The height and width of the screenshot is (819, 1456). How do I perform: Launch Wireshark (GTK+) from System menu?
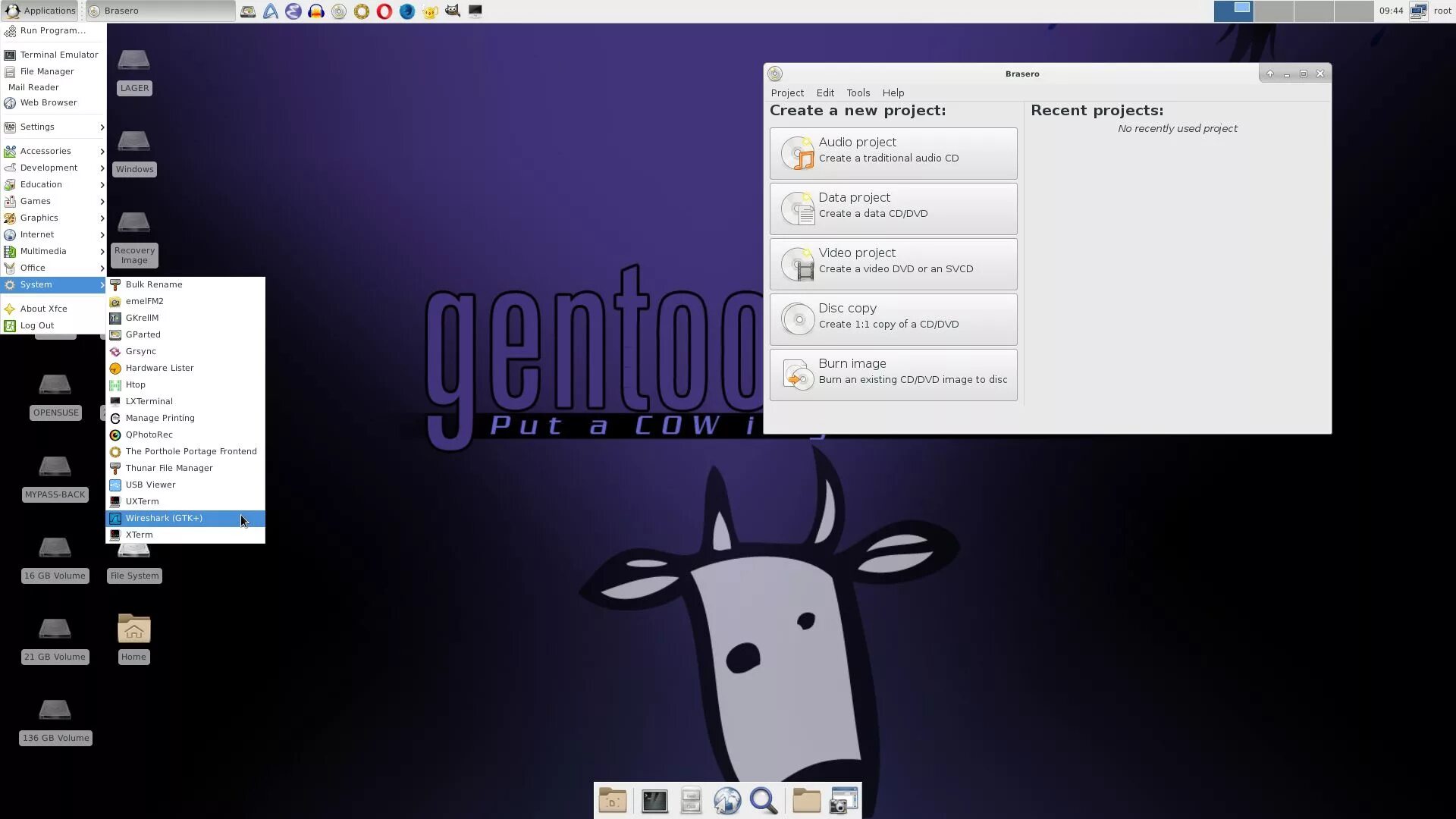164,518
